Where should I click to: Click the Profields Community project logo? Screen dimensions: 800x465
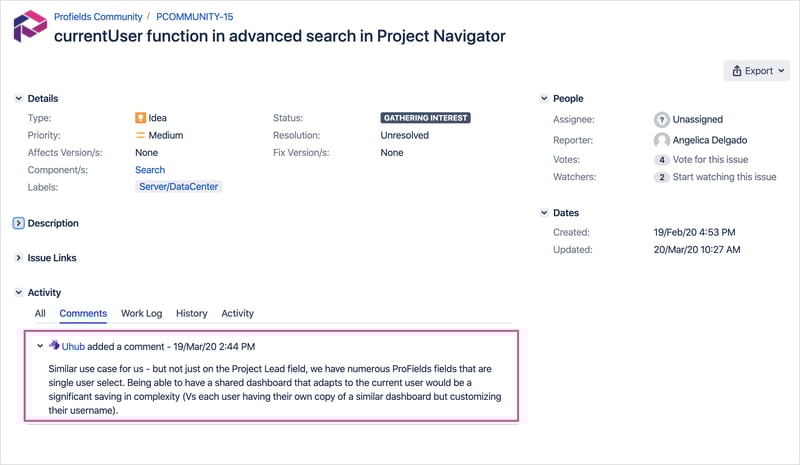pyautogui.click(x=30, y=26)
